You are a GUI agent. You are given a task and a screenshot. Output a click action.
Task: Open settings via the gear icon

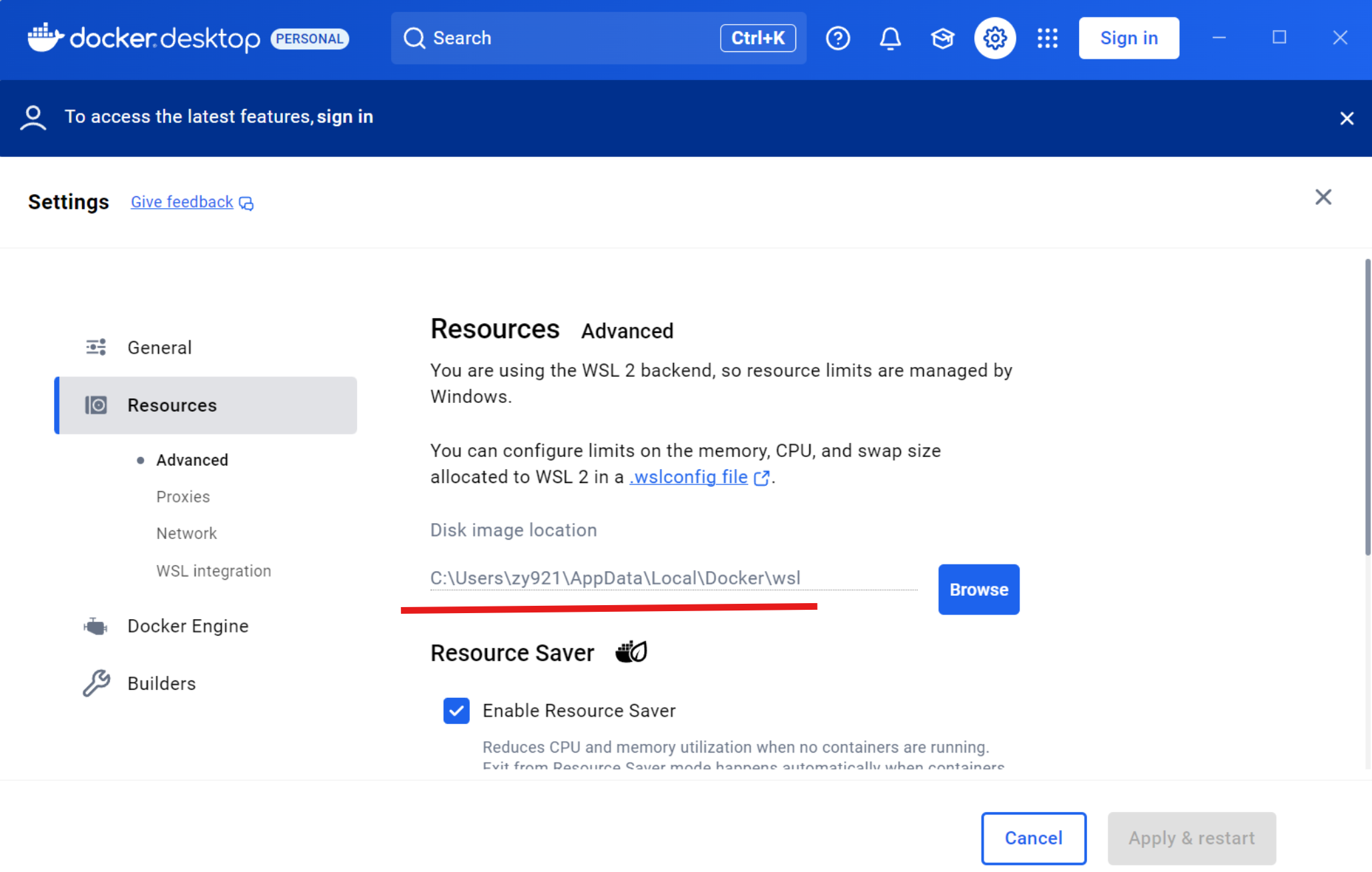995,38
